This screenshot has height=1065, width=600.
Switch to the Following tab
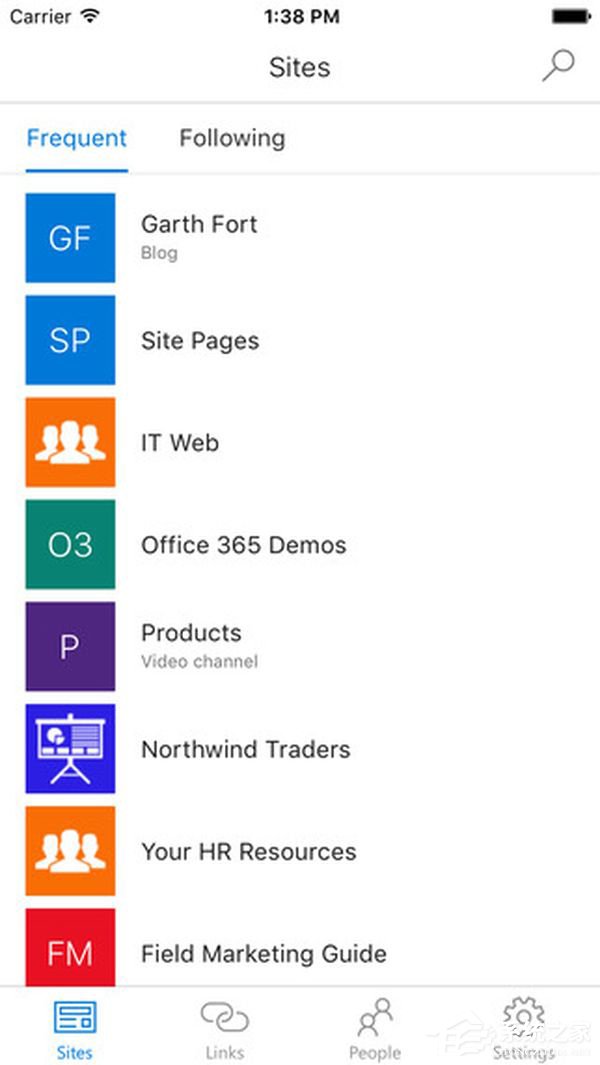(232, 139)
